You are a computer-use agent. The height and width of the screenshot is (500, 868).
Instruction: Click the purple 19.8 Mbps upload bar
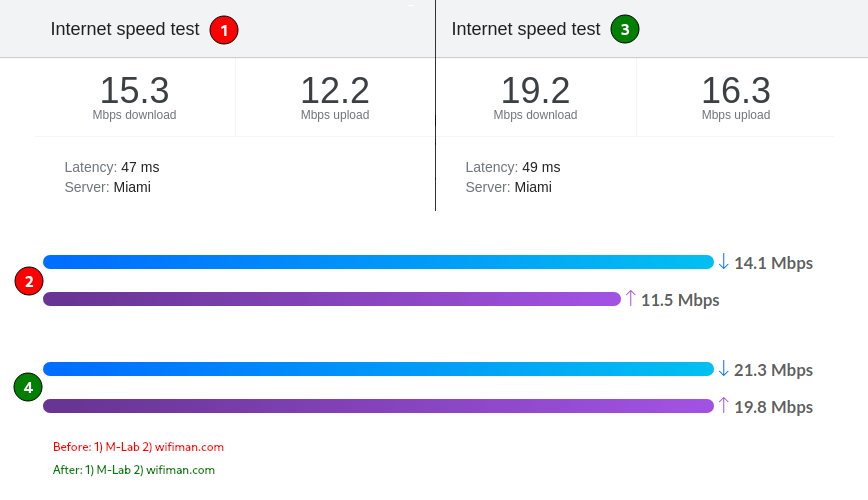pos(379,406)
